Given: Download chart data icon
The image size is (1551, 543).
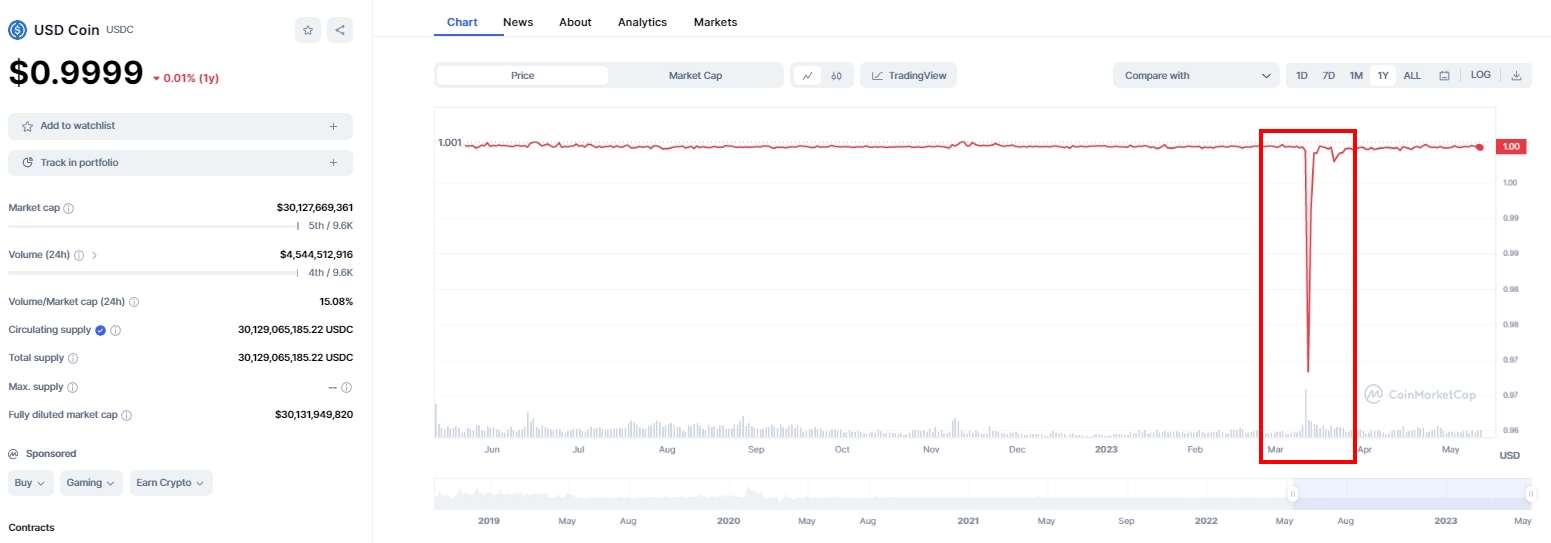Looking at the screenshot, I should (x=1516, y=75).
